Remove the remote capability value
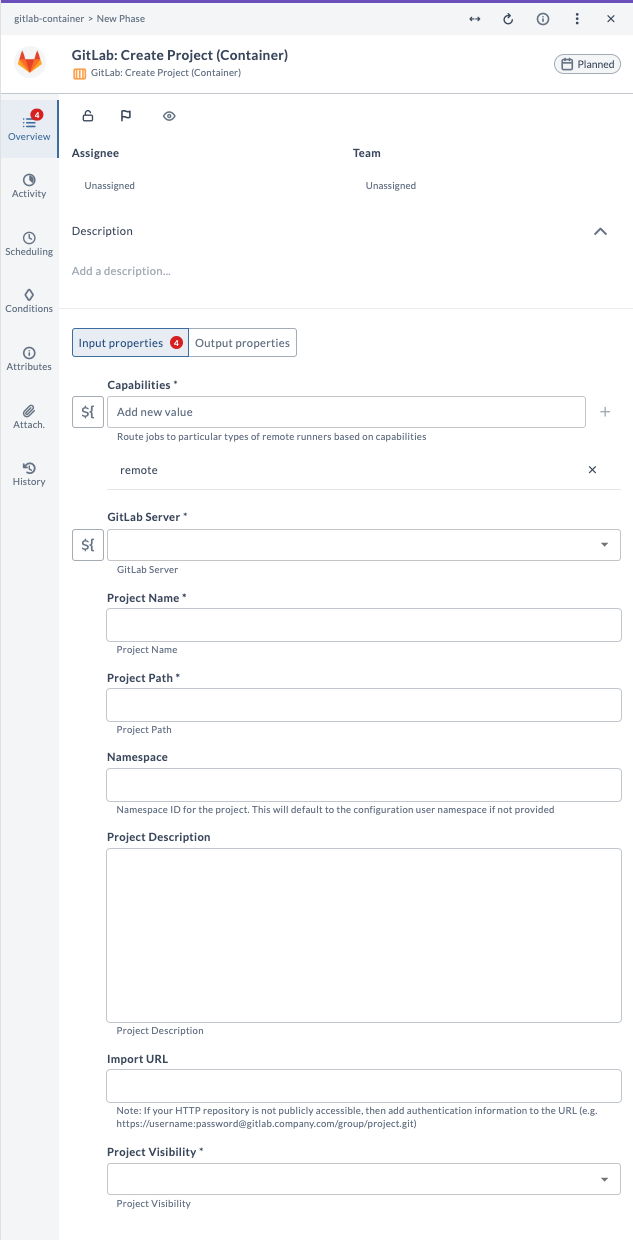 [592, 470]
